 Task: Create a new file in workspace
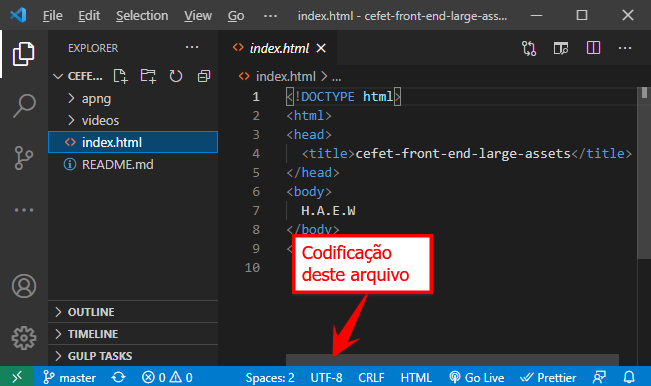point(120,76)
